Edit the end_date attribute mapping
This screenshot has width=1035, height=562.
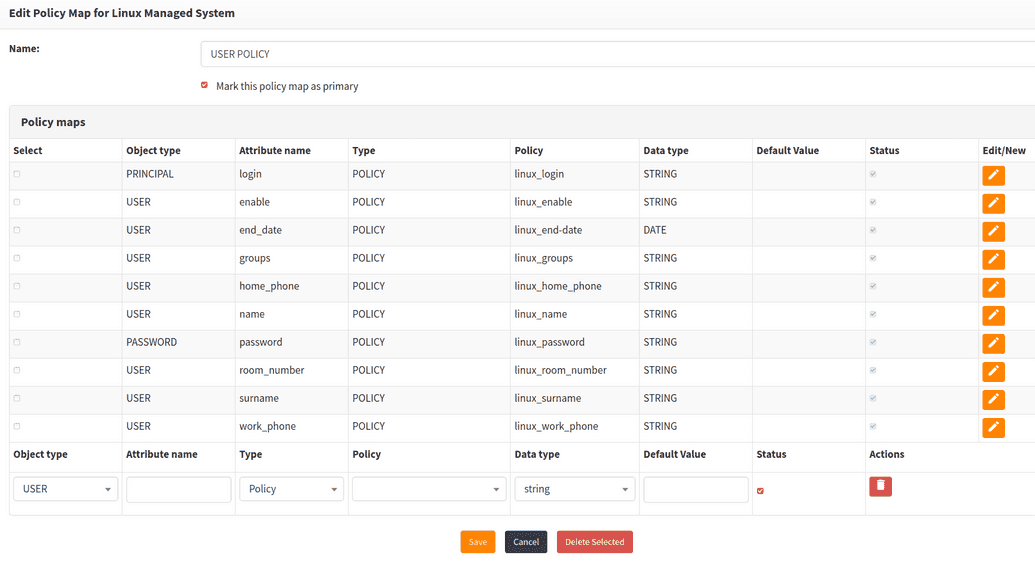(x=993, y=231)
